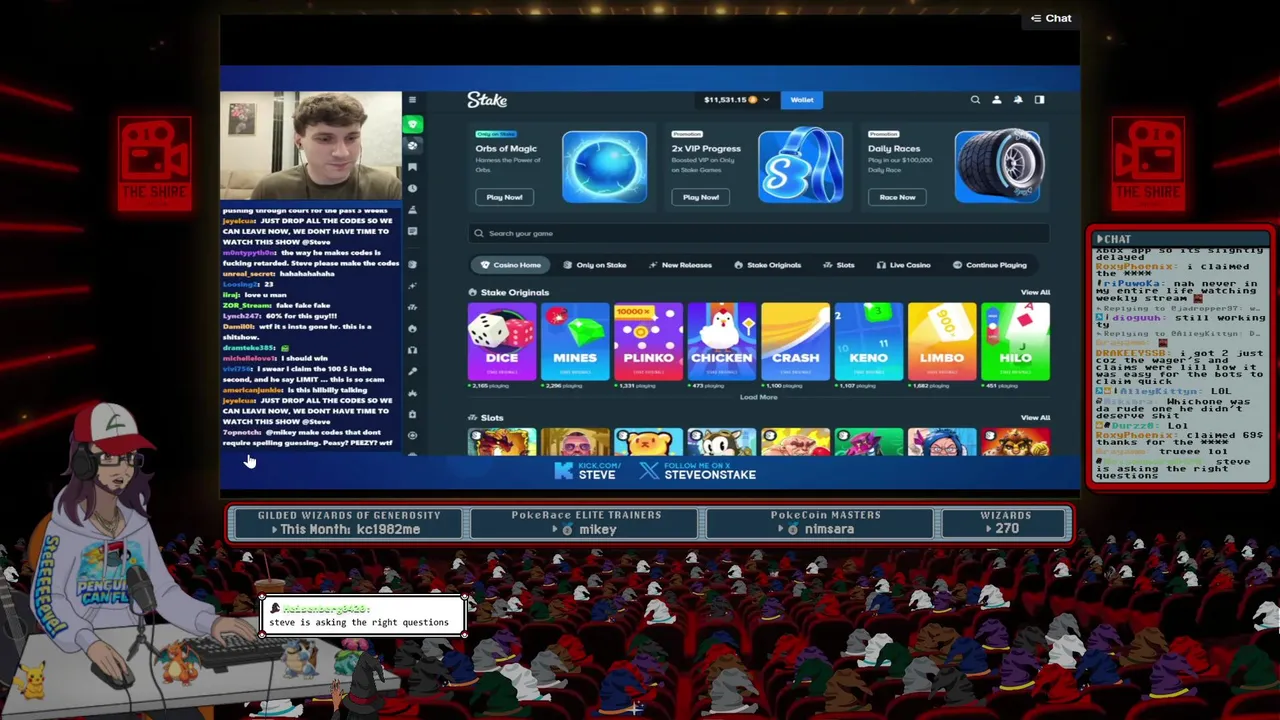Open the notifications bell icon
Image resolution: width=1280 pixels, height=720 pixels.
coord(1018,100)
